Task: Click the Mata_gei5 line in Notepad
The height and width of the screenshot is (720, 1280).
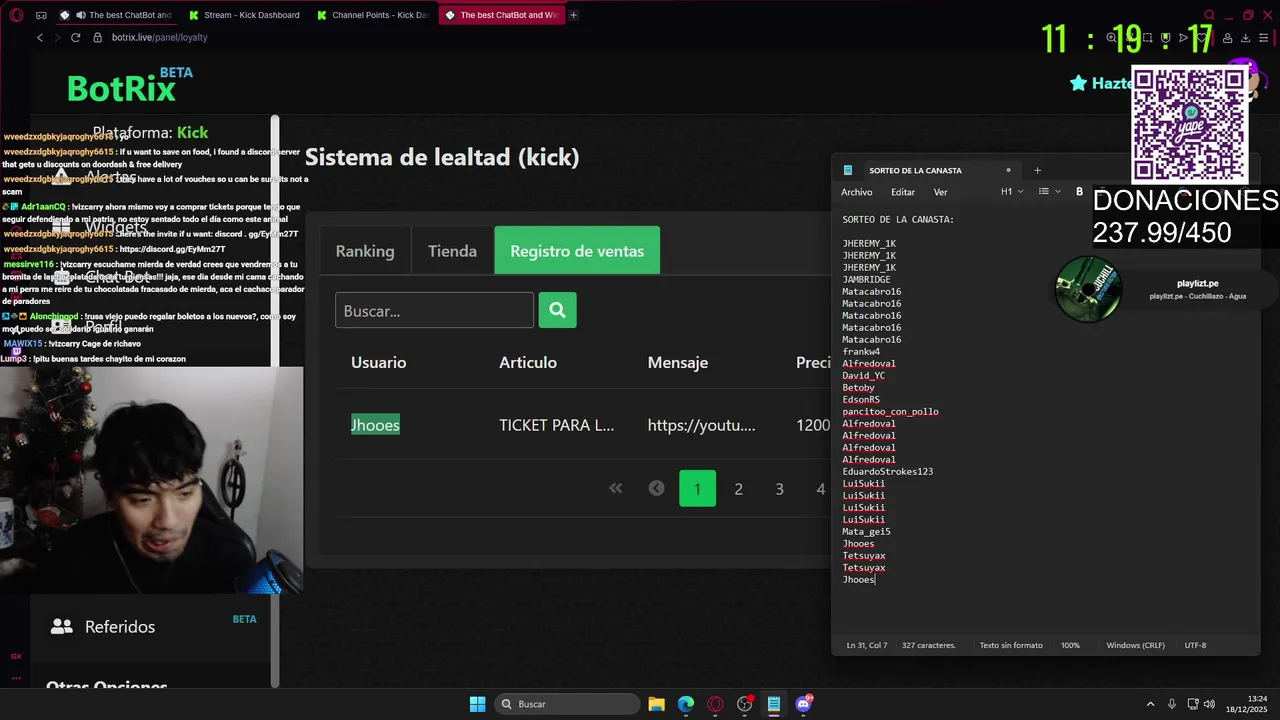Action: (866, 532)
